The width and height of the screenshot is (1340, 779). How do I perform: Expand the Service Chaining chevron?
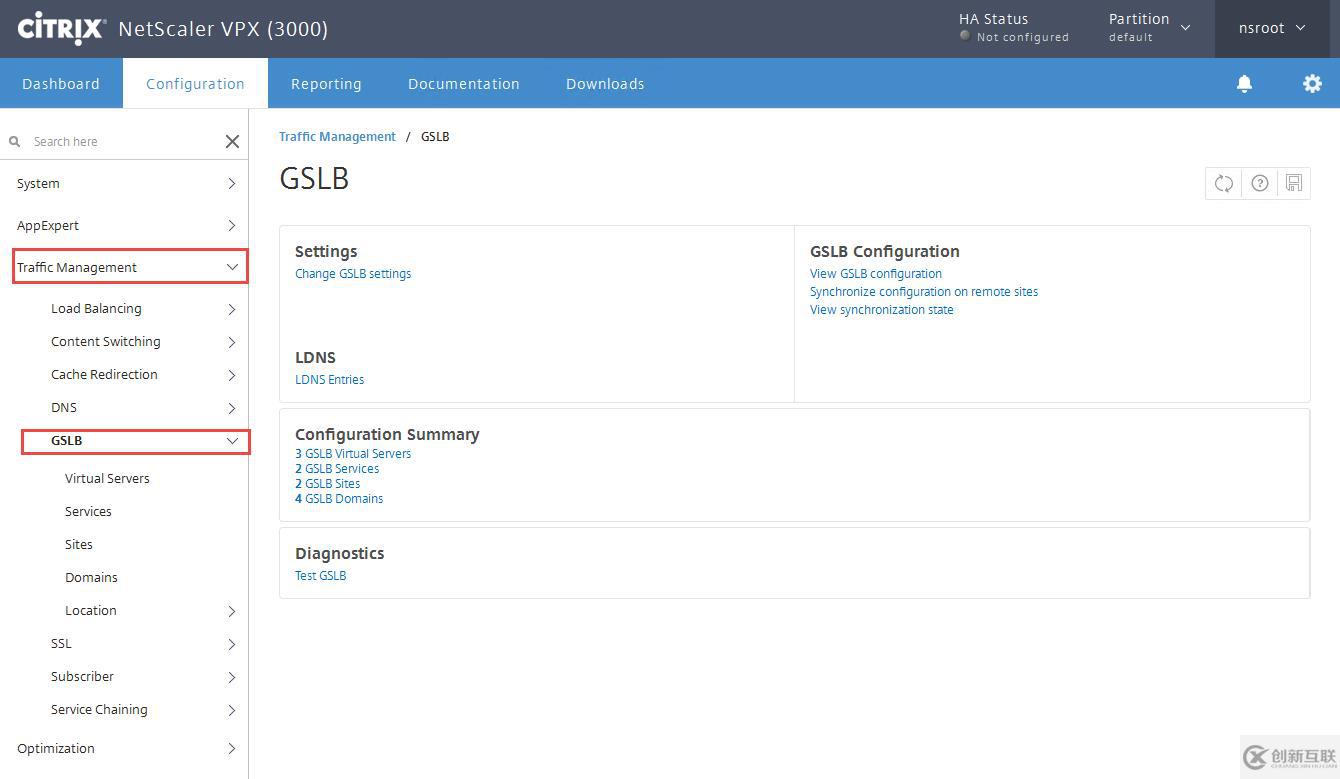[232, 710]
